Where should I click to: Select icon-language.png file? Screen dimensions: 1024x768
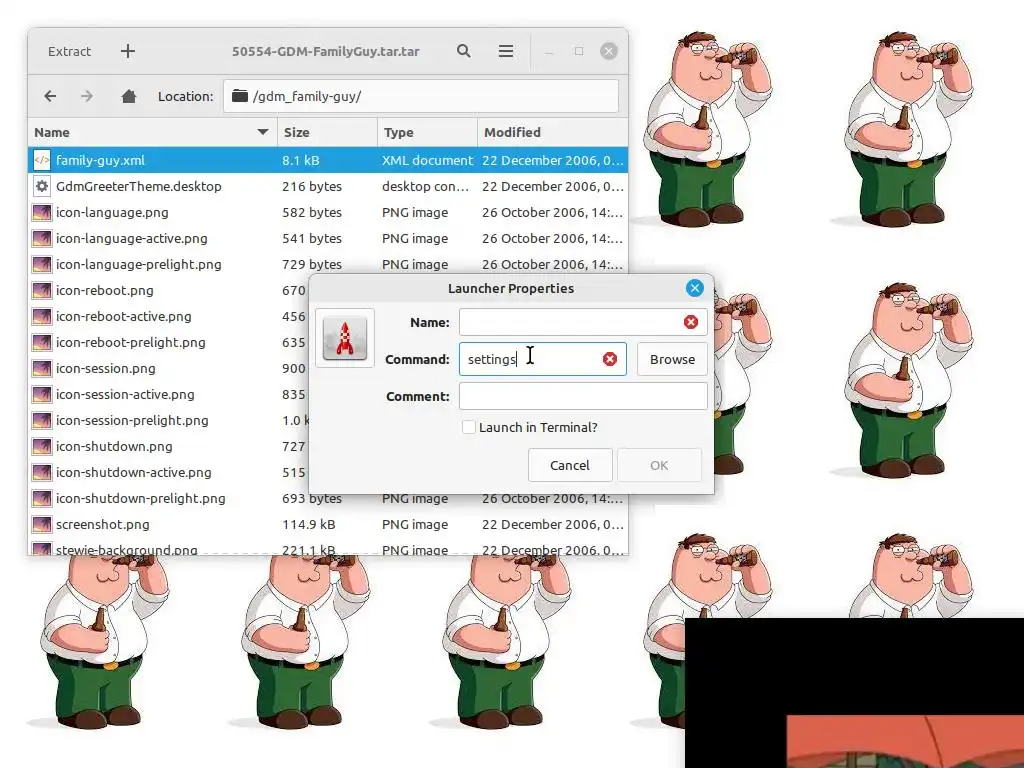328,212
